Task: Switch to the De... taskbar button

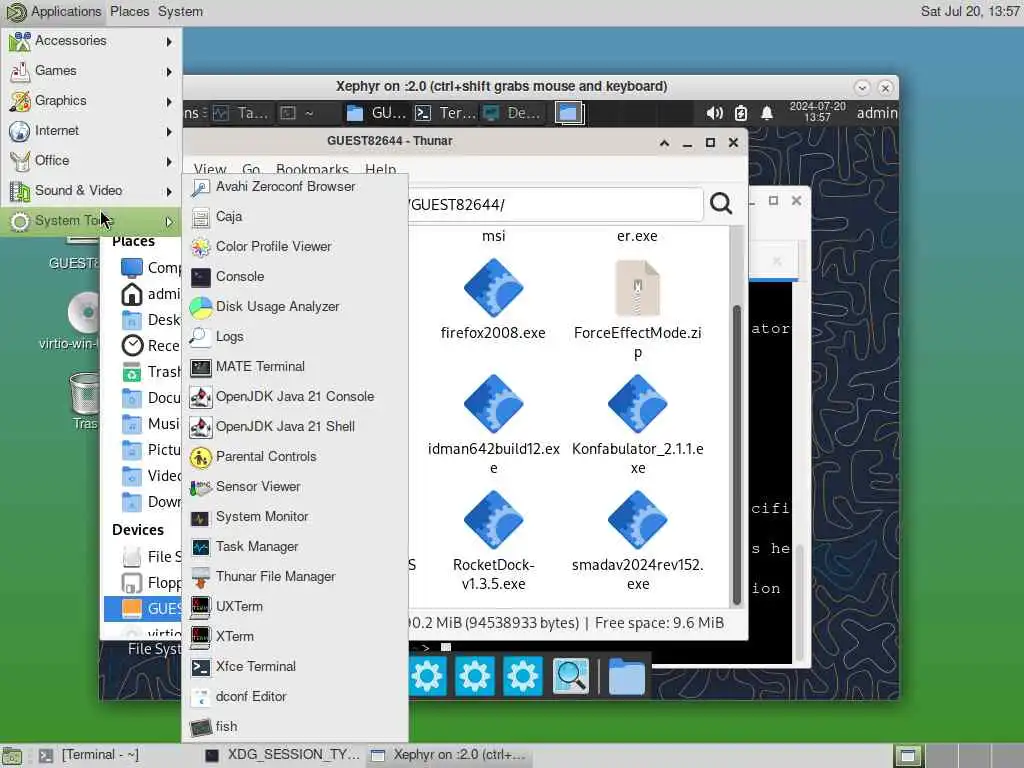Action: pyautogui.click(x=513, y=113)
